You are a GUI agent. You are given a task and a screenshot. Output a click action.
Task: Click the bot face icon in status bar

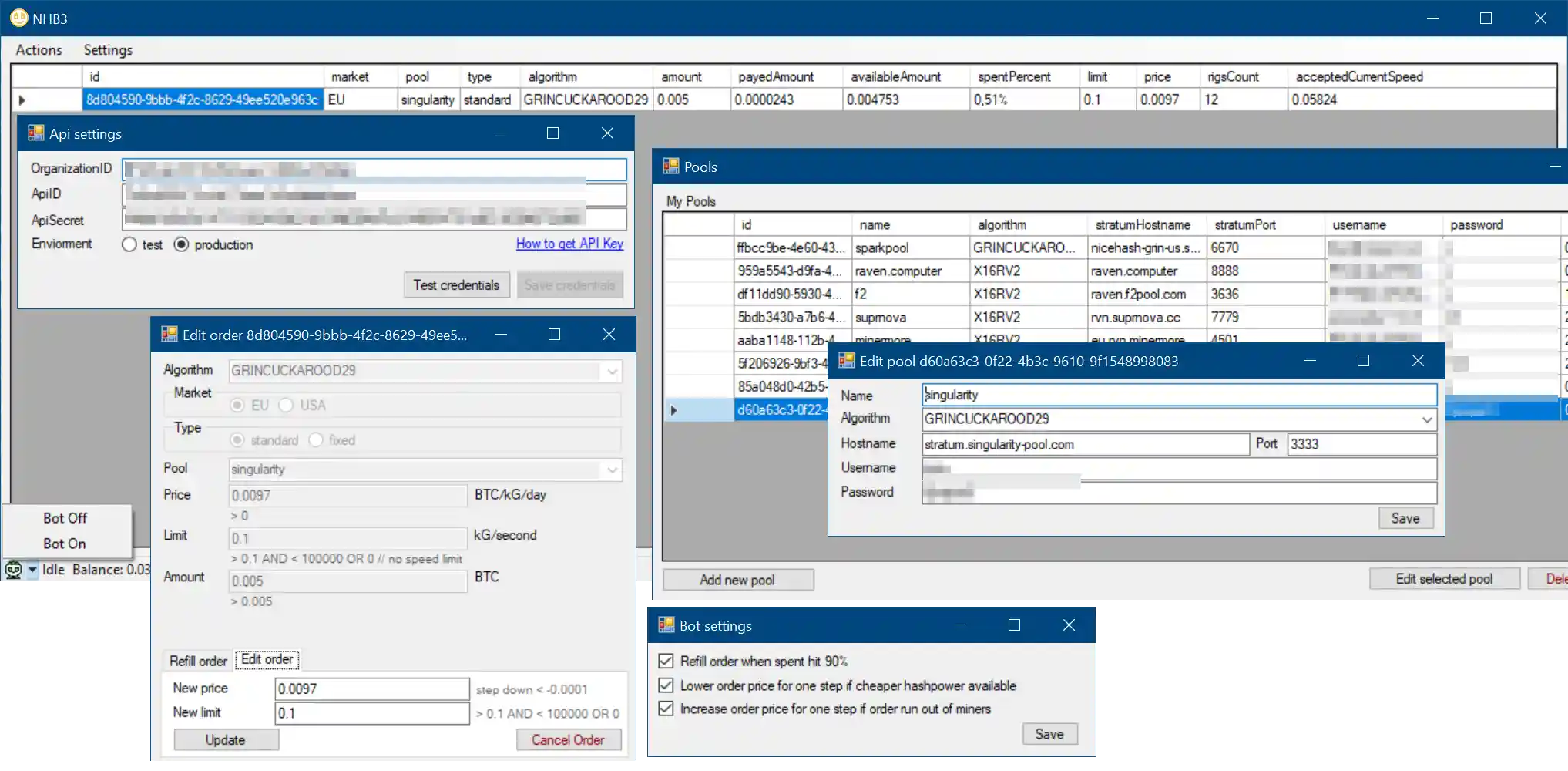point(13,570)
